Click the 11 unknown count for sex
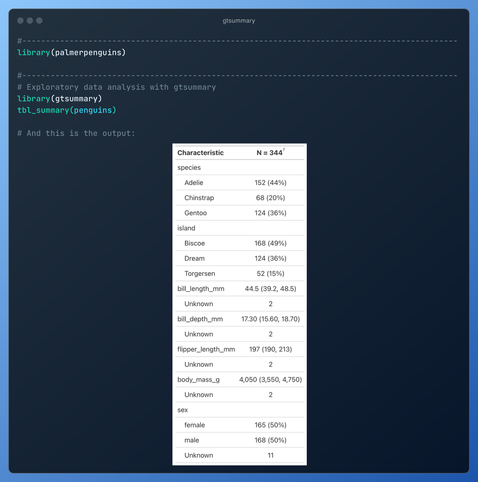The width and height of the screenshot is (478, 482). point(271,455)
